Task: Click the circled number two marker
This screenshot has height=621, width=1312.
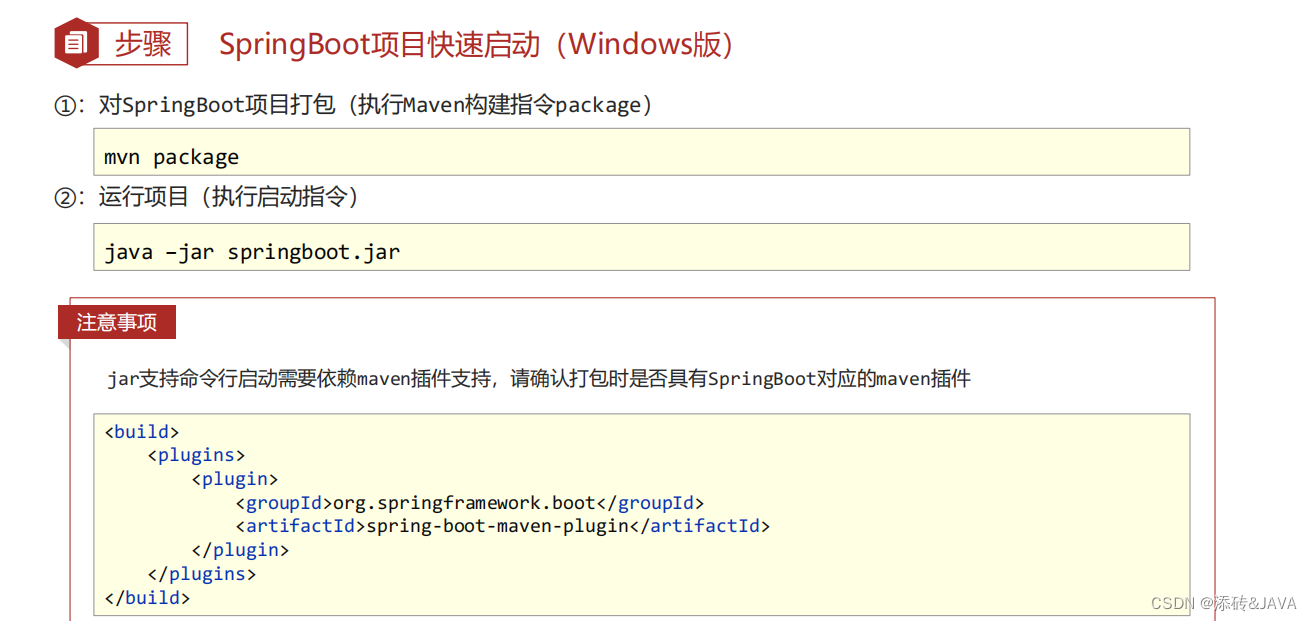Action: tap(64, 198)
